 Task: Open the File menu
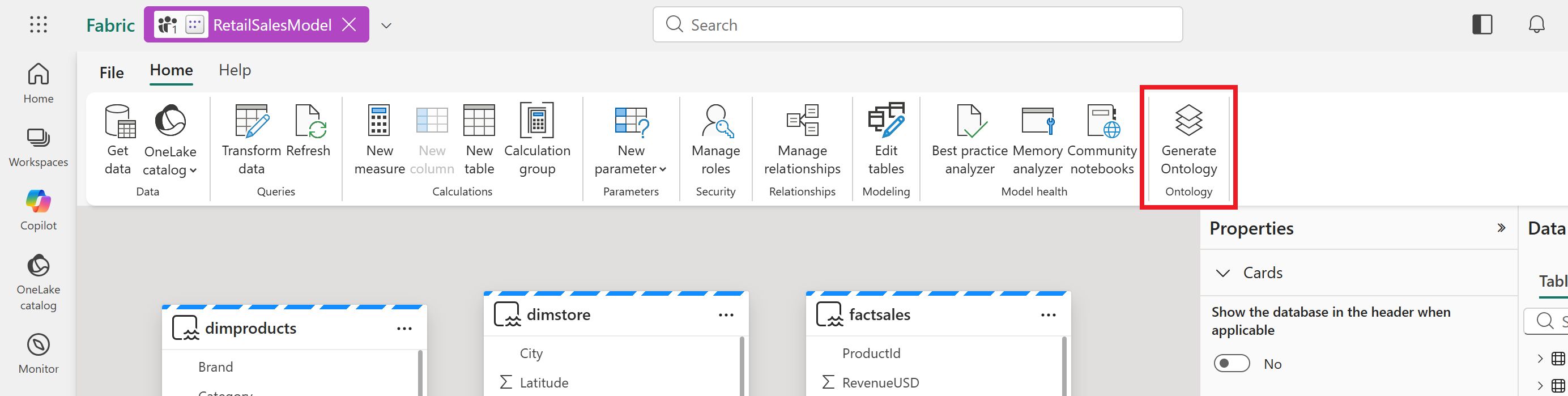(112, 73)
